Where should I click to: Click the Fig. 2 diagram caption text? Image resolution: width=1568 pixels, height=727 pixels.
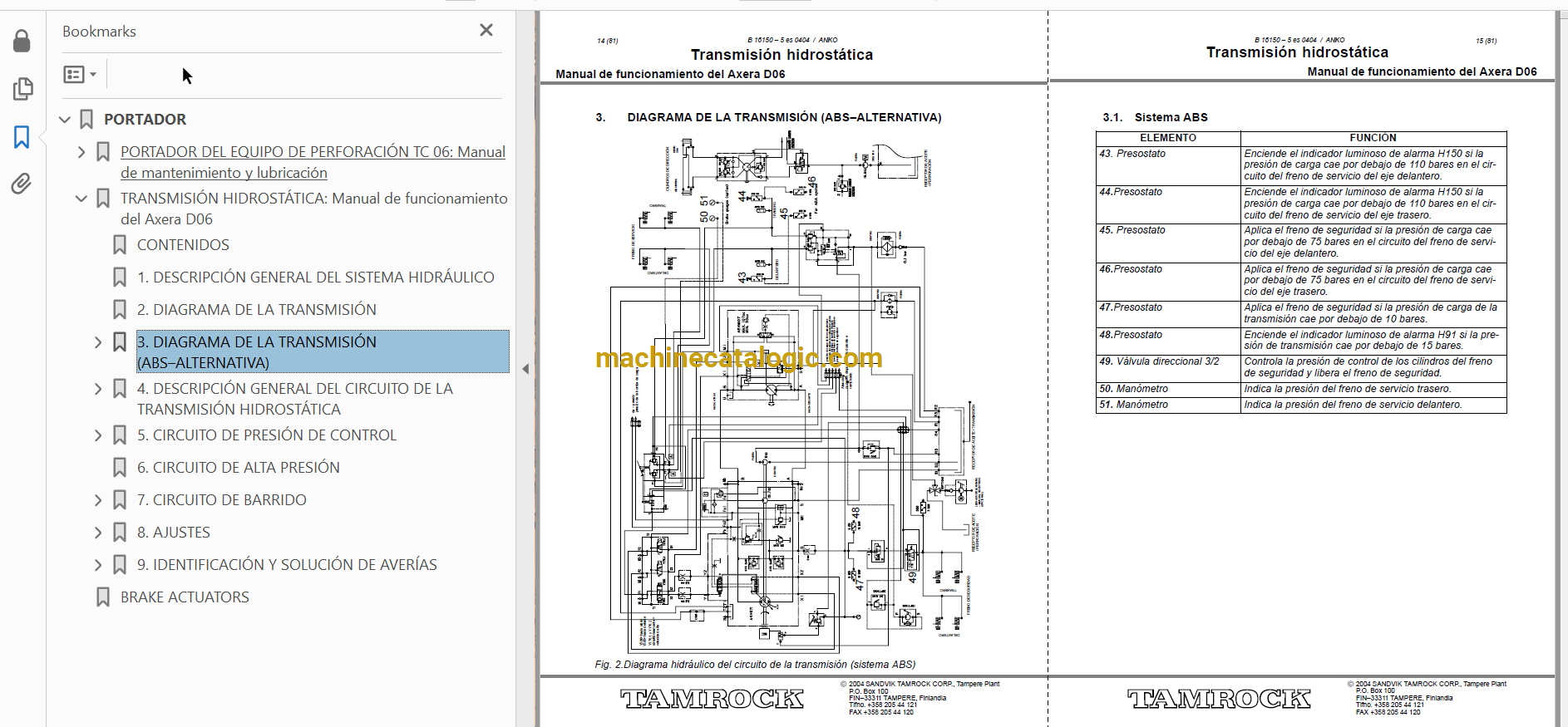pos(755,665)
